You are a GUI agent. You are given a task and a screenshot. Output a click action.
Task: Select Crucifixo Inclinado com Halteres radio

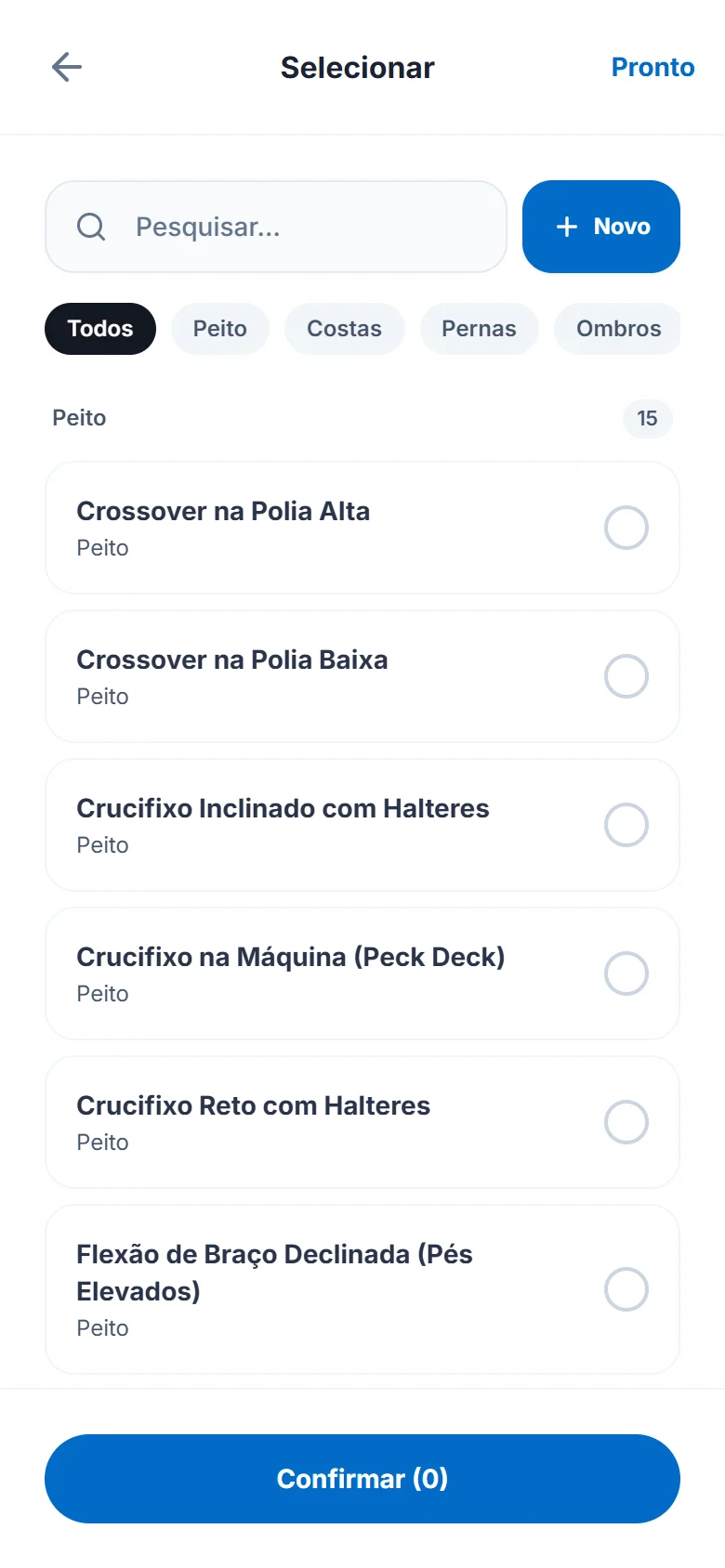(x=626, y=825)
